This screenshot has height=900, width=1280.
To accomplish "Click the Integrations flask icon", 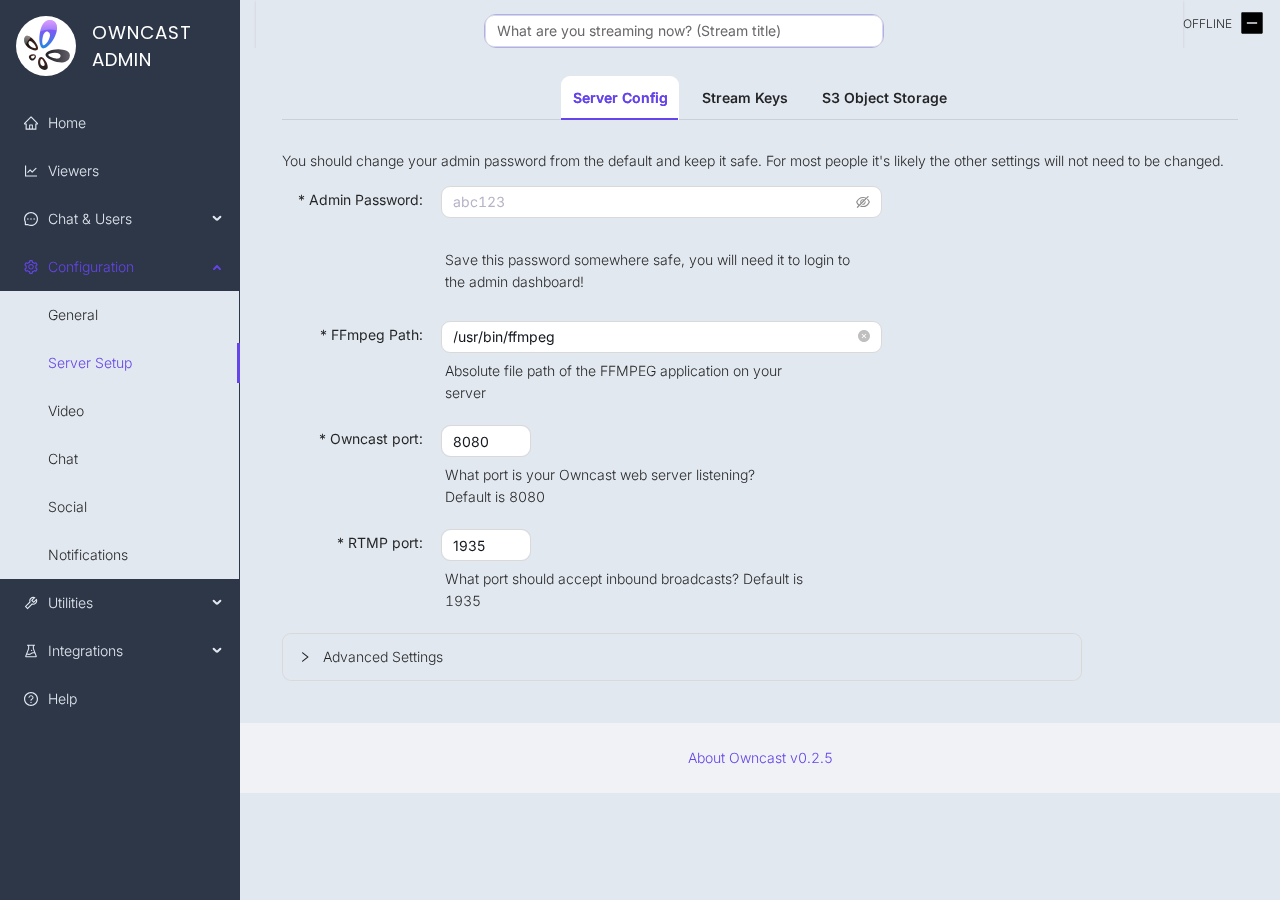I will pyautogui.click(x=31, y=651).
